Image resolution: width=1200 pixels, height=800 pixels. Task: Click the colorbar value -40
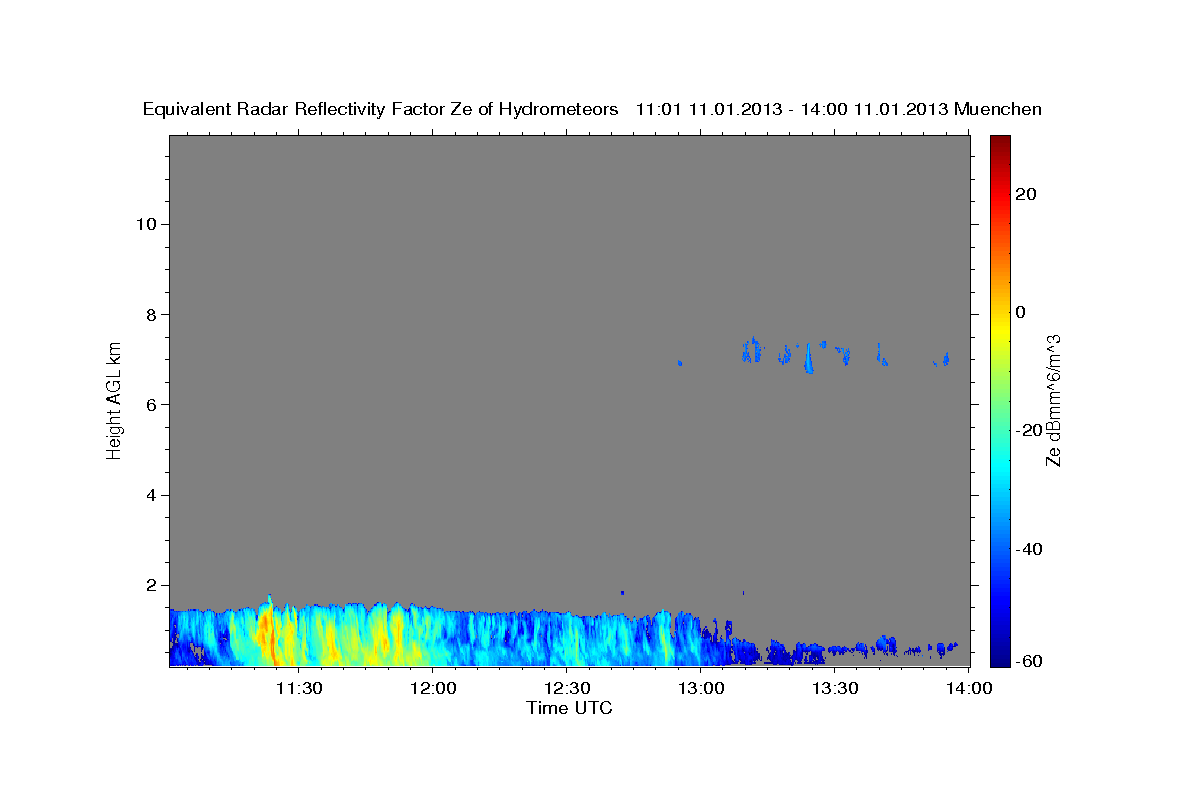pos(1030,549)
